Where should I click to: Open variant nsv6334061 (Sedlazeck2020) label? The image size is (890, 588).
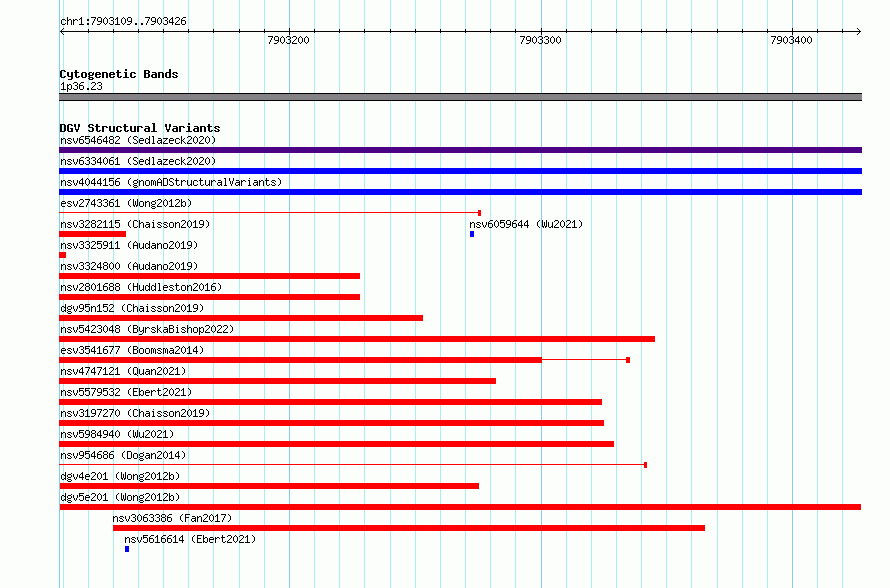pyautogui.click(x=138, y=161)
